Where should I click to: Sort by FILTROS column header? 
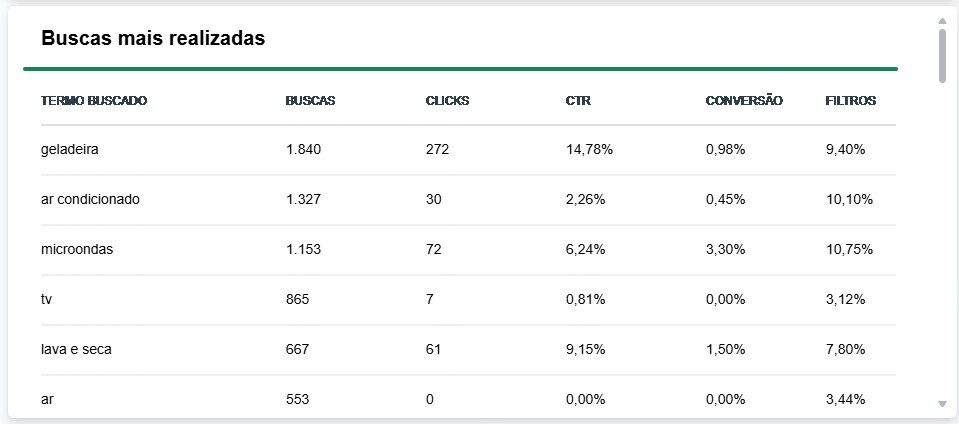coord(850,101)
